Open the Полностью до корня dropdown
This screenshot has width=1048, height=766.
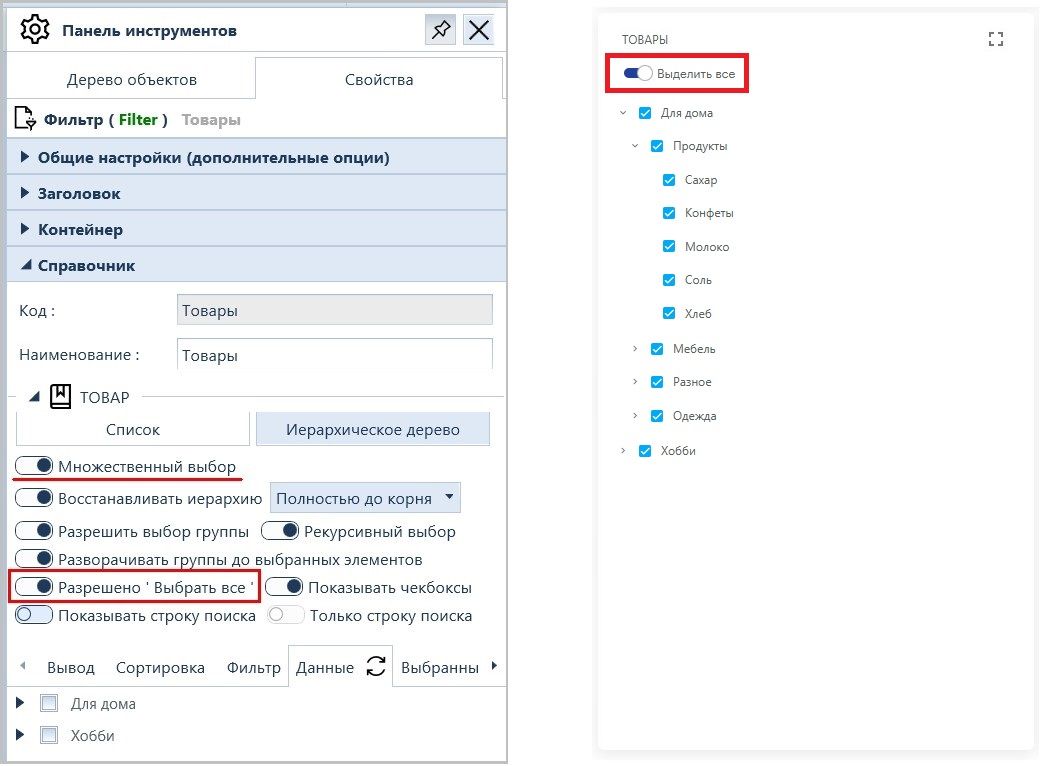365,498
